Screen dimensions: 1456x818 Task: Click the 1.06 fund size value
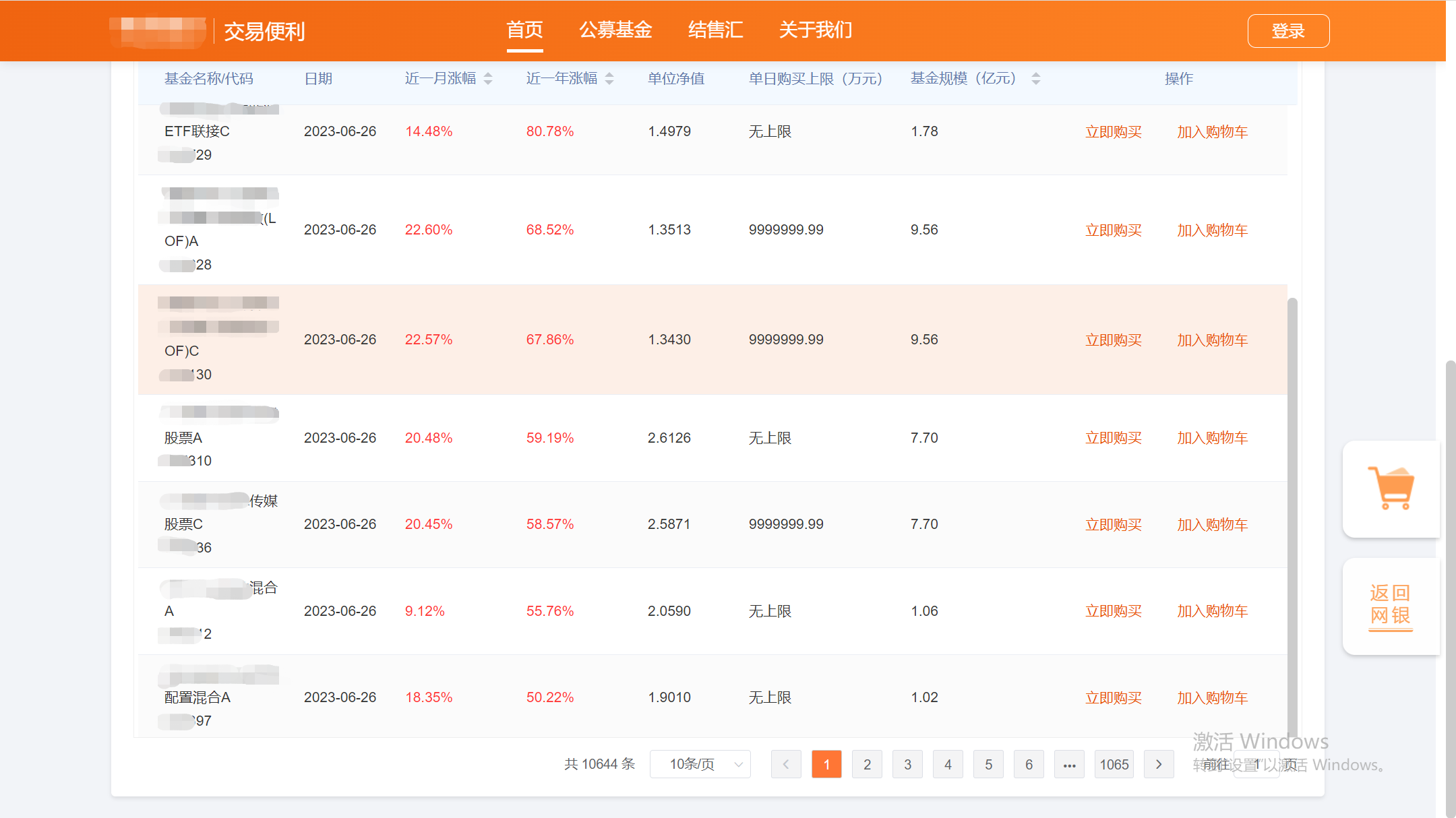pyautogui.click(x=924, y=611)
